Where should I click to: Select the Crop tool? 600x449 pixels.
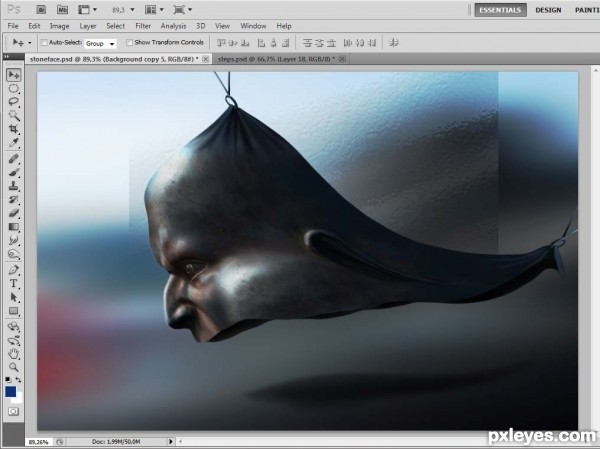coord(14,129)
